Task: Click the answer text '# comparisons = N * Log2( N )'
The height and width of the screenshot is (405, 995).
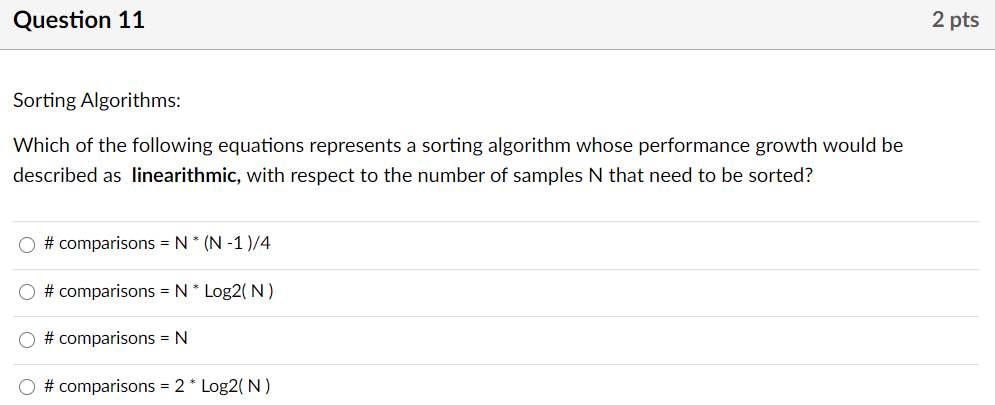Action: point(159,291)
